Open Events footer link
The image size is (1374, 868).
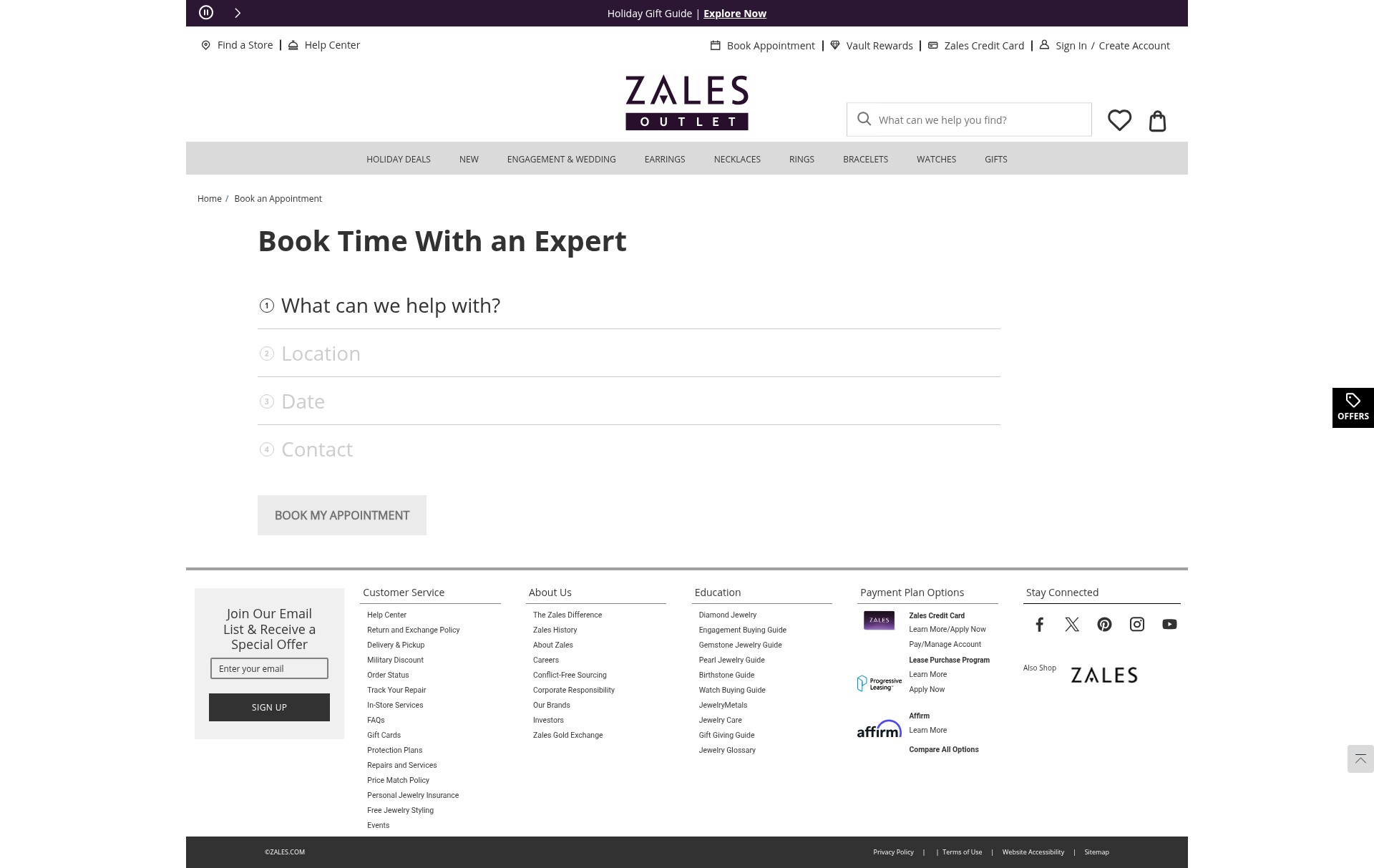pos(378,825)
